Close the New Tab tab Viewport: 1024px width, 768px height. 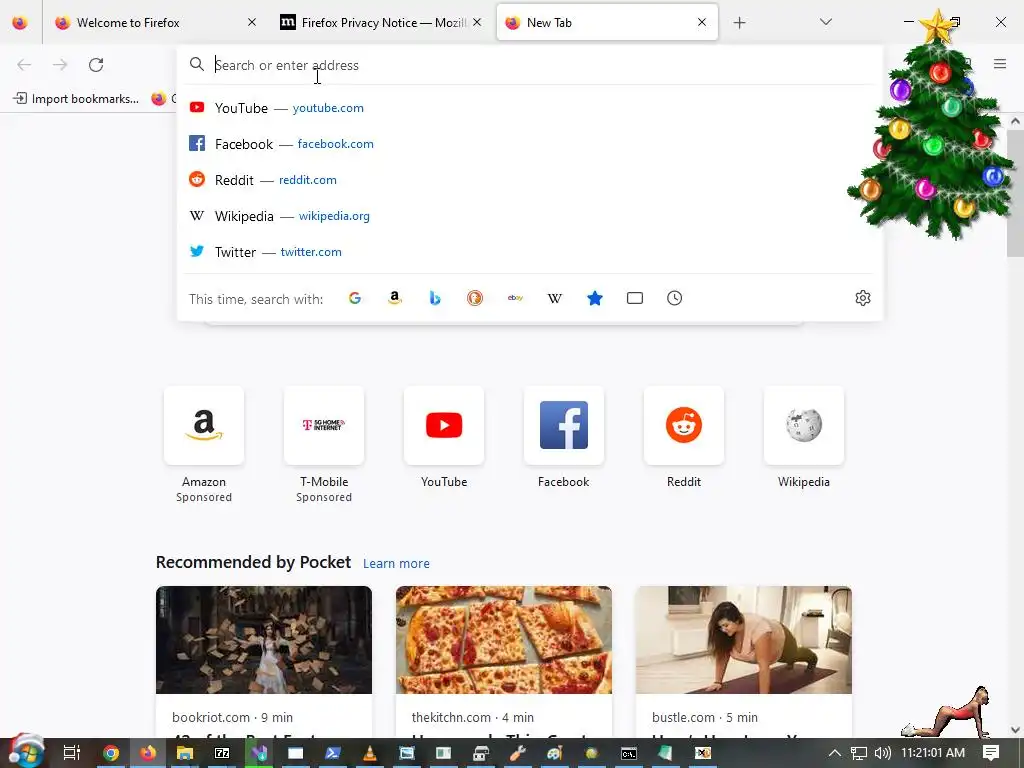(x=702, y=22)
